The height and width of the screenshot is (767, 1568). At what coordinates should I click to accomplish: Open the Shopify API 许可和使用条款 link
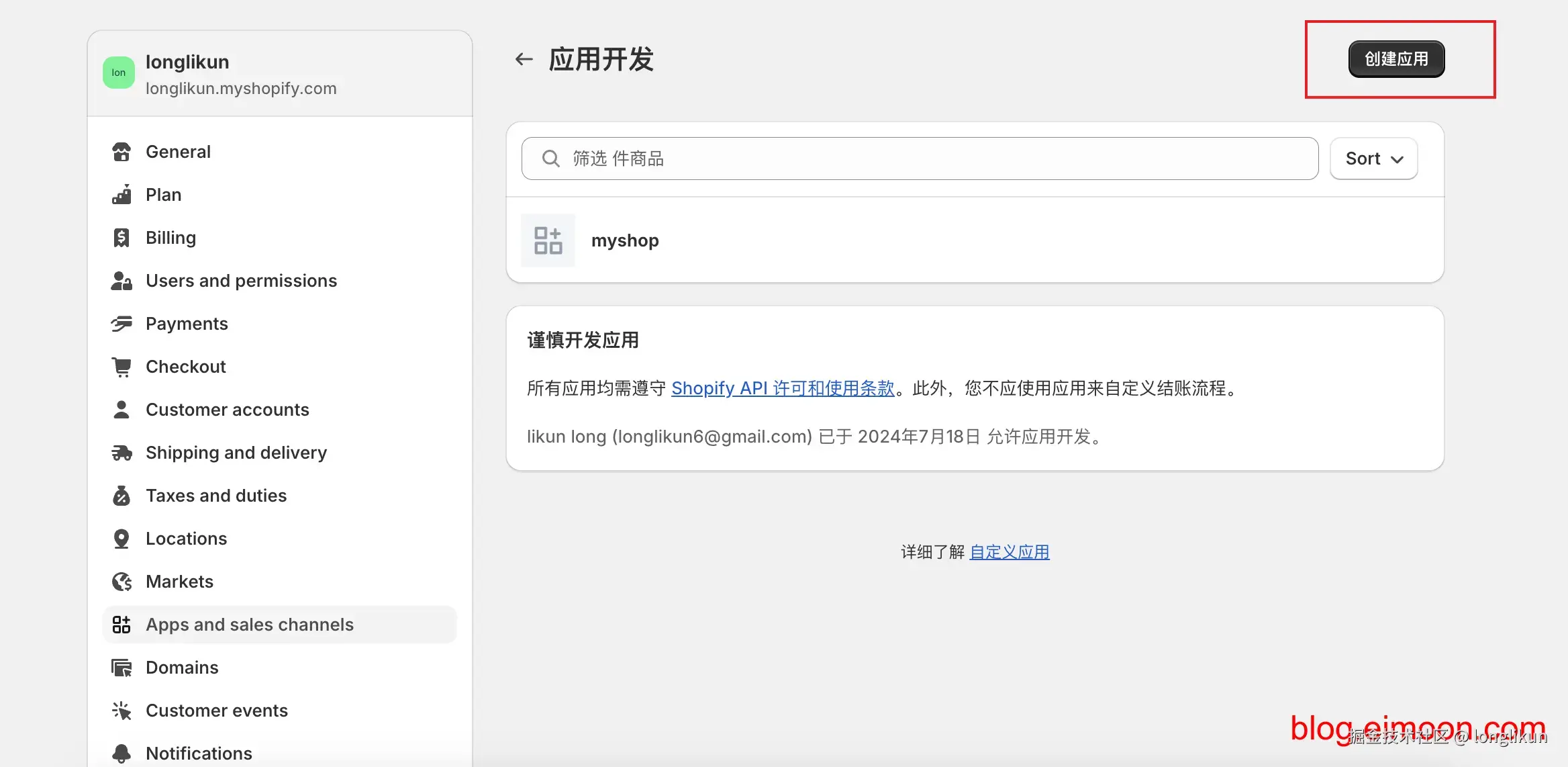(x=783, y=388)
